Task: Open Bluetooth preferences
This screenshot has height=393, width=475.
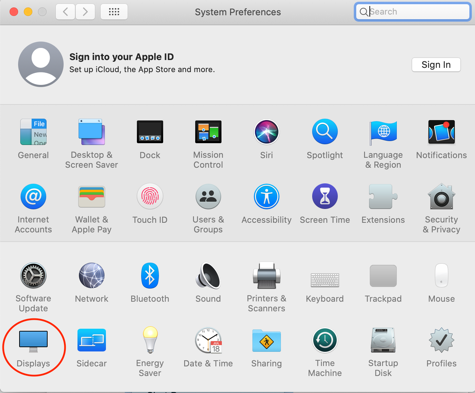Action: [x=150, y=275]
